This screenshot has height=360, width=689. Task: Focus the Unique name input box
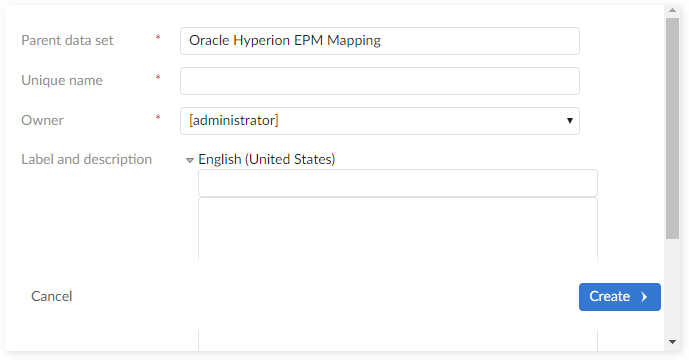(x=380, y=81)
